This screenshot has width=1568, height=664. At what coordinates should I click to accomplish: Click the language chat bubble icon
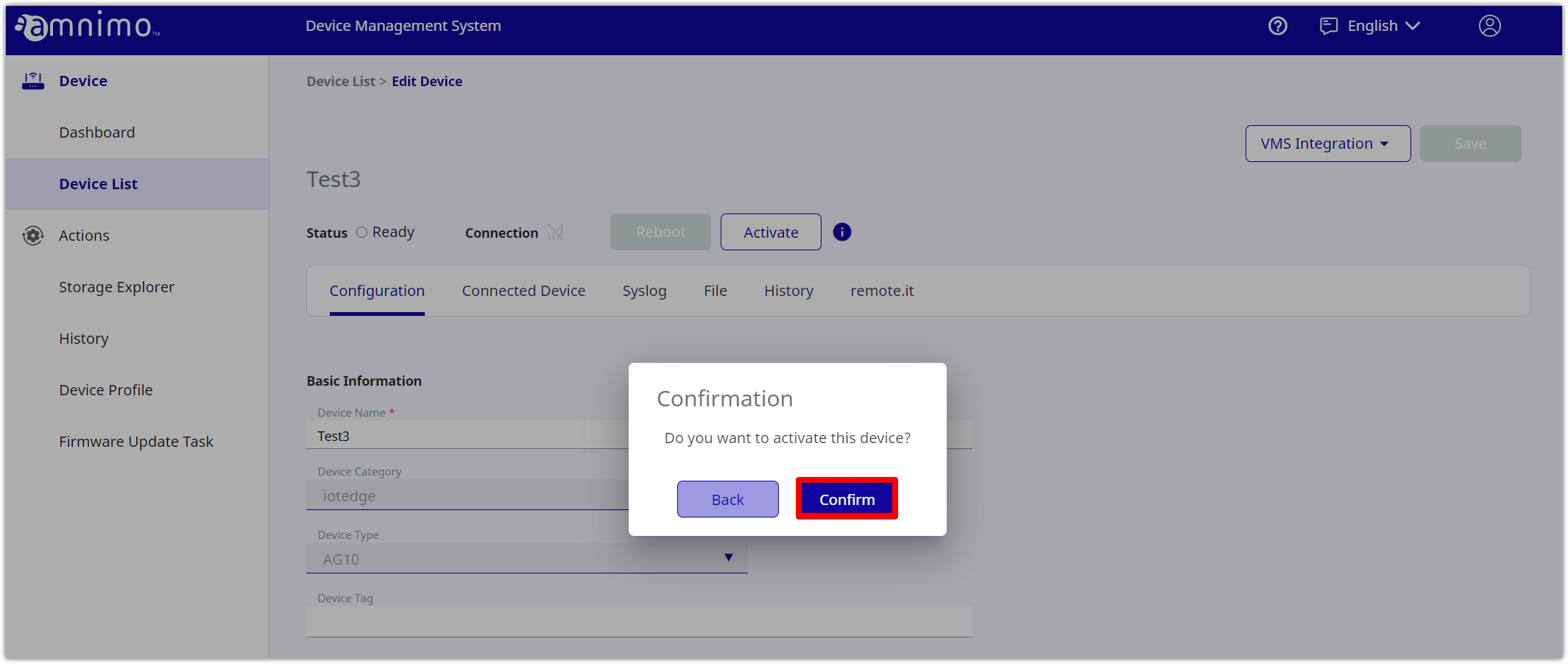tap(1328, 27)
